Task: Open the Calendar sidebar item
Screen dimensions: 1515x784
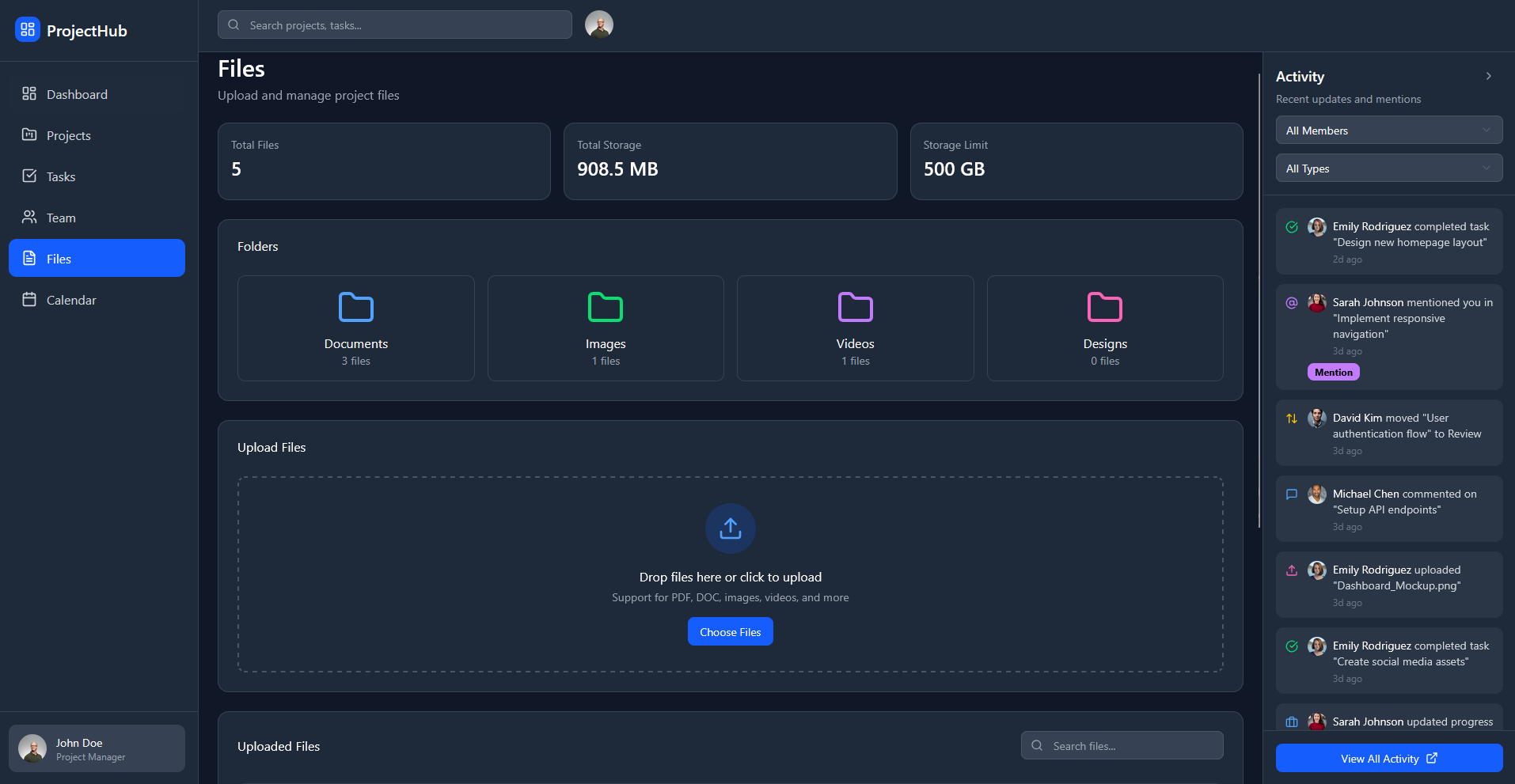Action: pos(71,300)
